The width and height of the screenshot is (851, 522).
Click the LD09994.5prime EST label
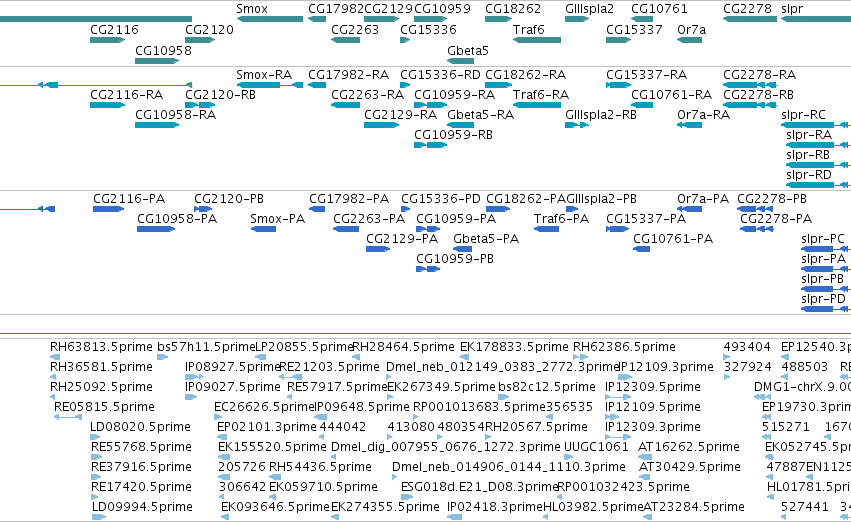tap(142, 507)
